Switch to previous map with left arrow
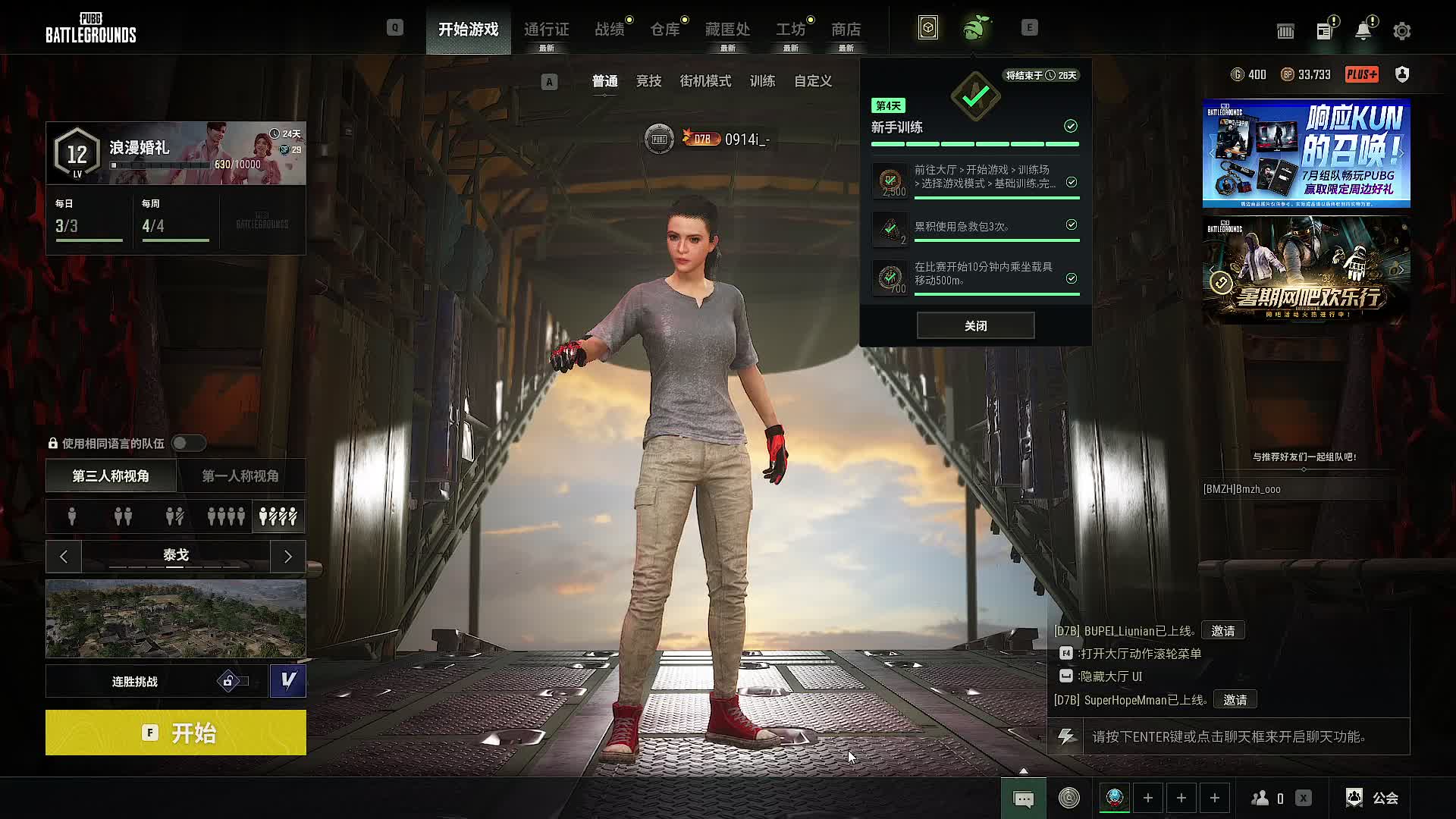Viewport: 1456px width, 819px height. 64,557
